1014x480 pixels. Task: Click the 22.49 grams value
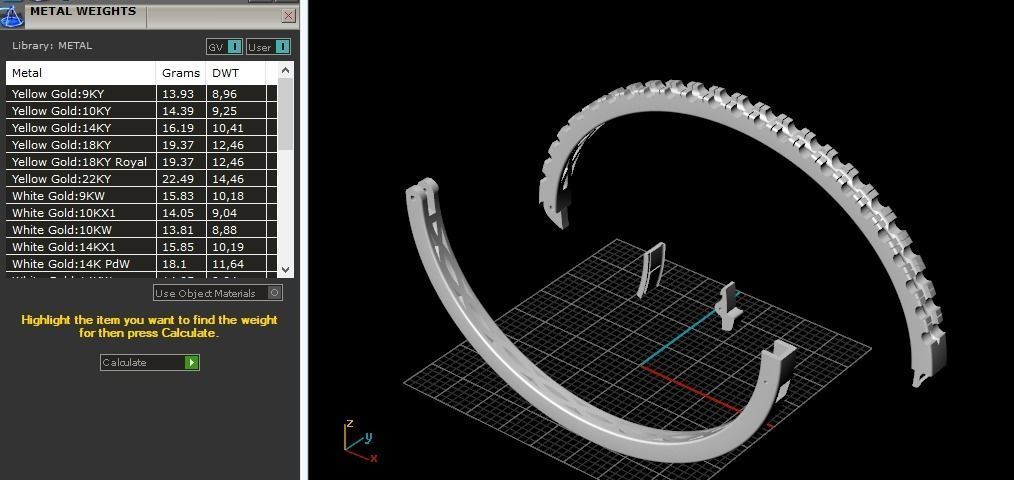point(178,179)
